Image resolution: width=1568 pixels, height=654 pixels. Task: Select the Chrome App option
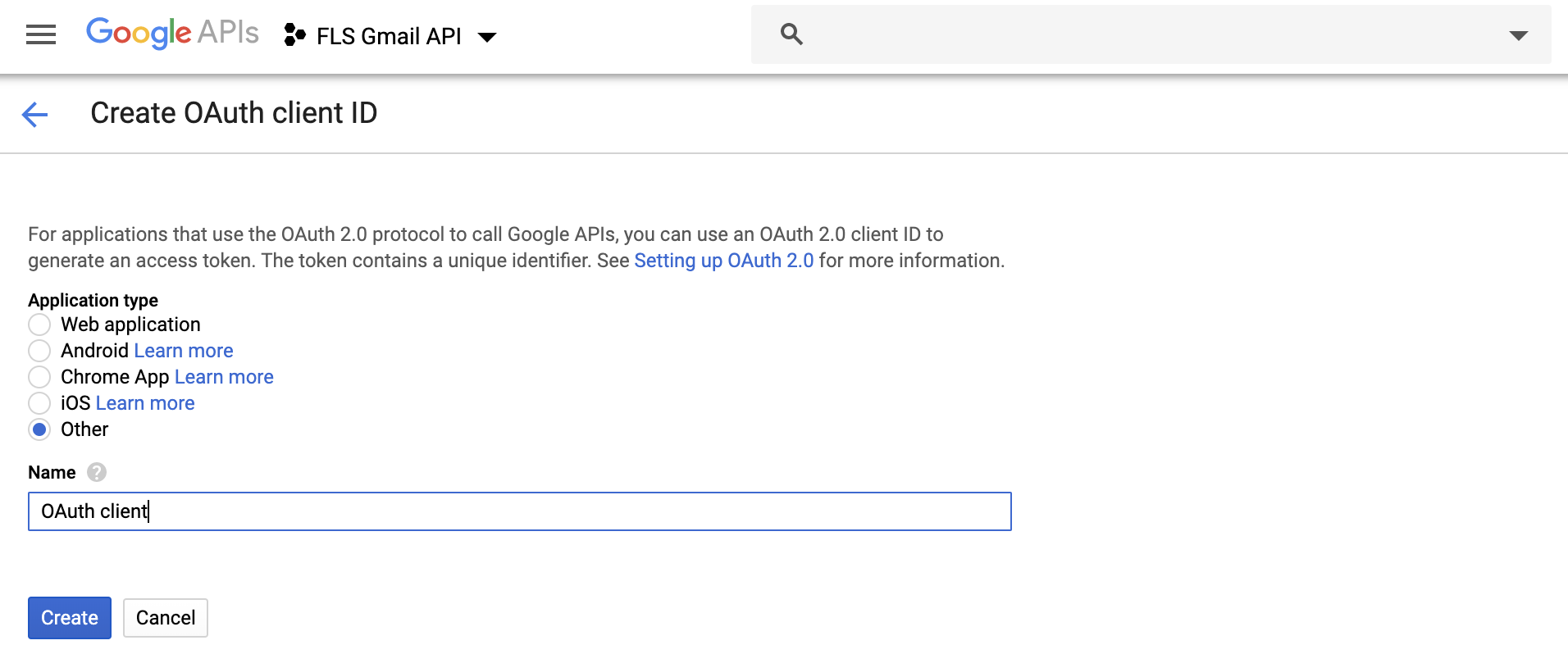(x=39, y=377)
